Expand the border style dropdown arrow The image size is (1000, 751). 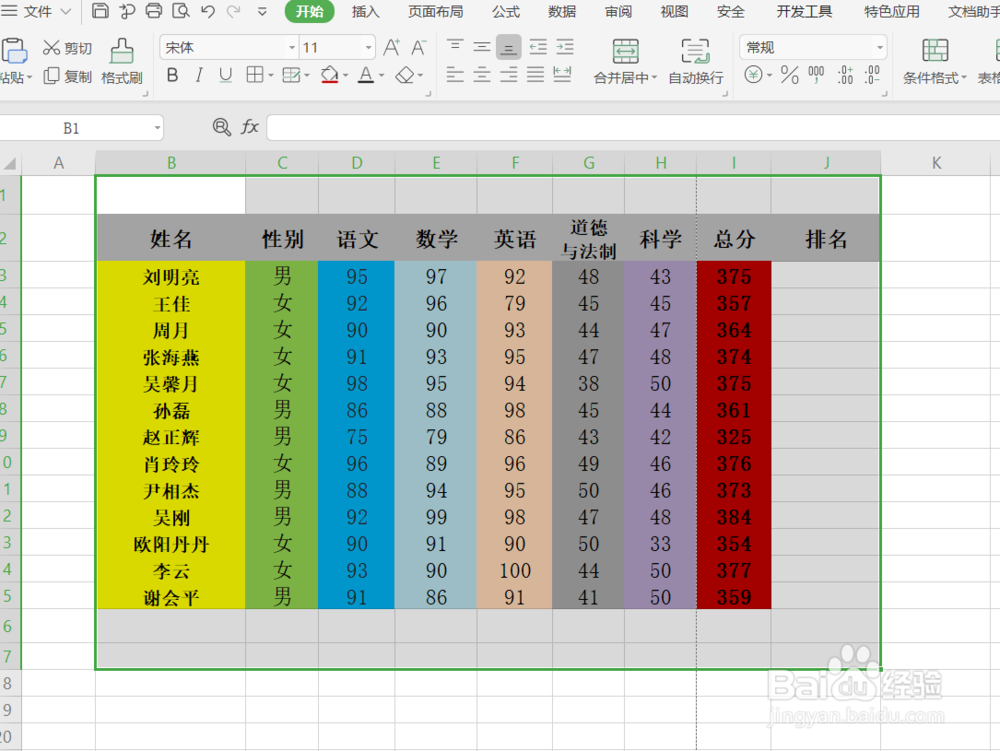pos(270,76)
